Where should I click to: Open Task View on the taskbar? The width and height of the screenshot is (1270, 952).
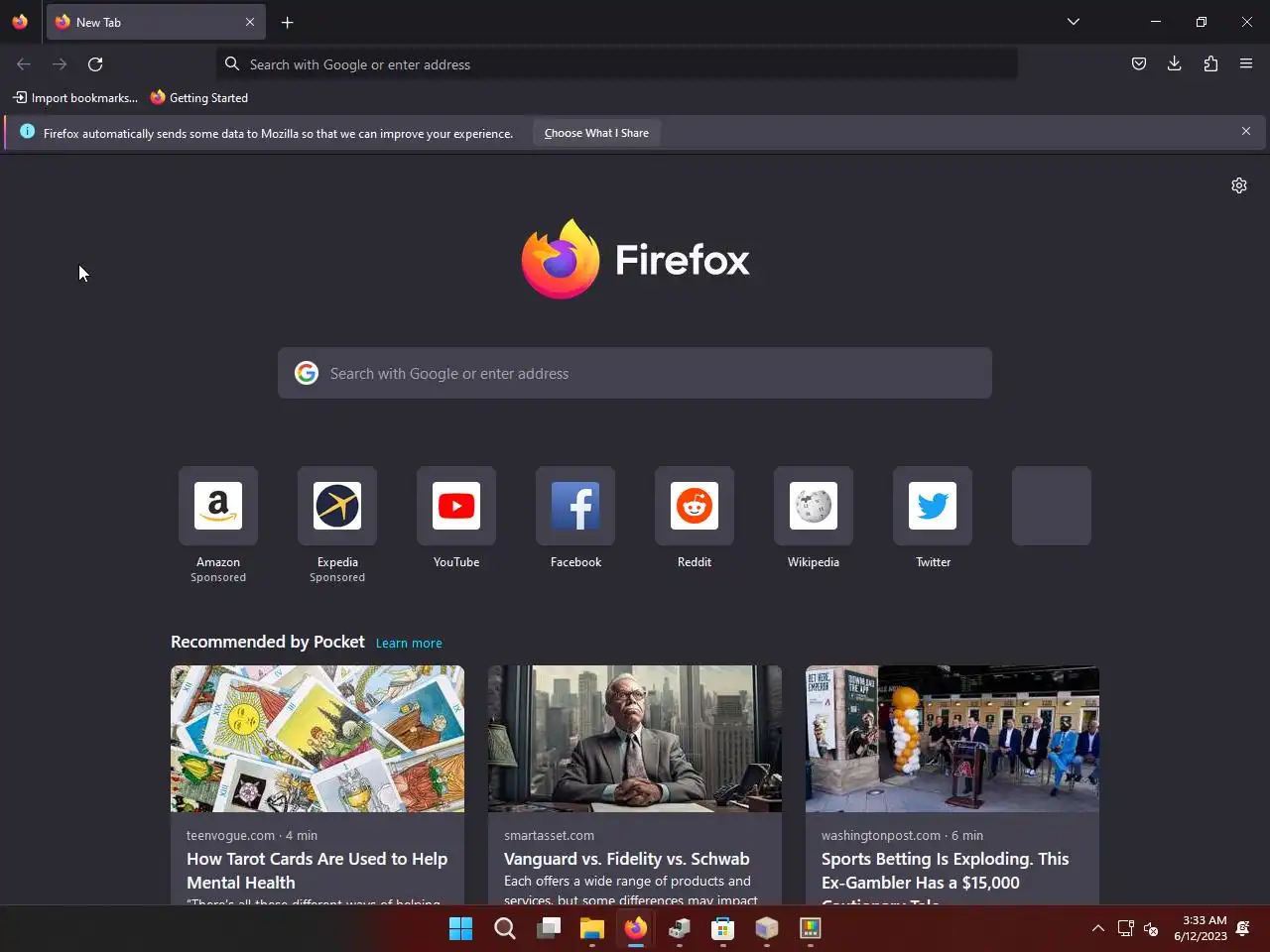click(x=549, y=928)
